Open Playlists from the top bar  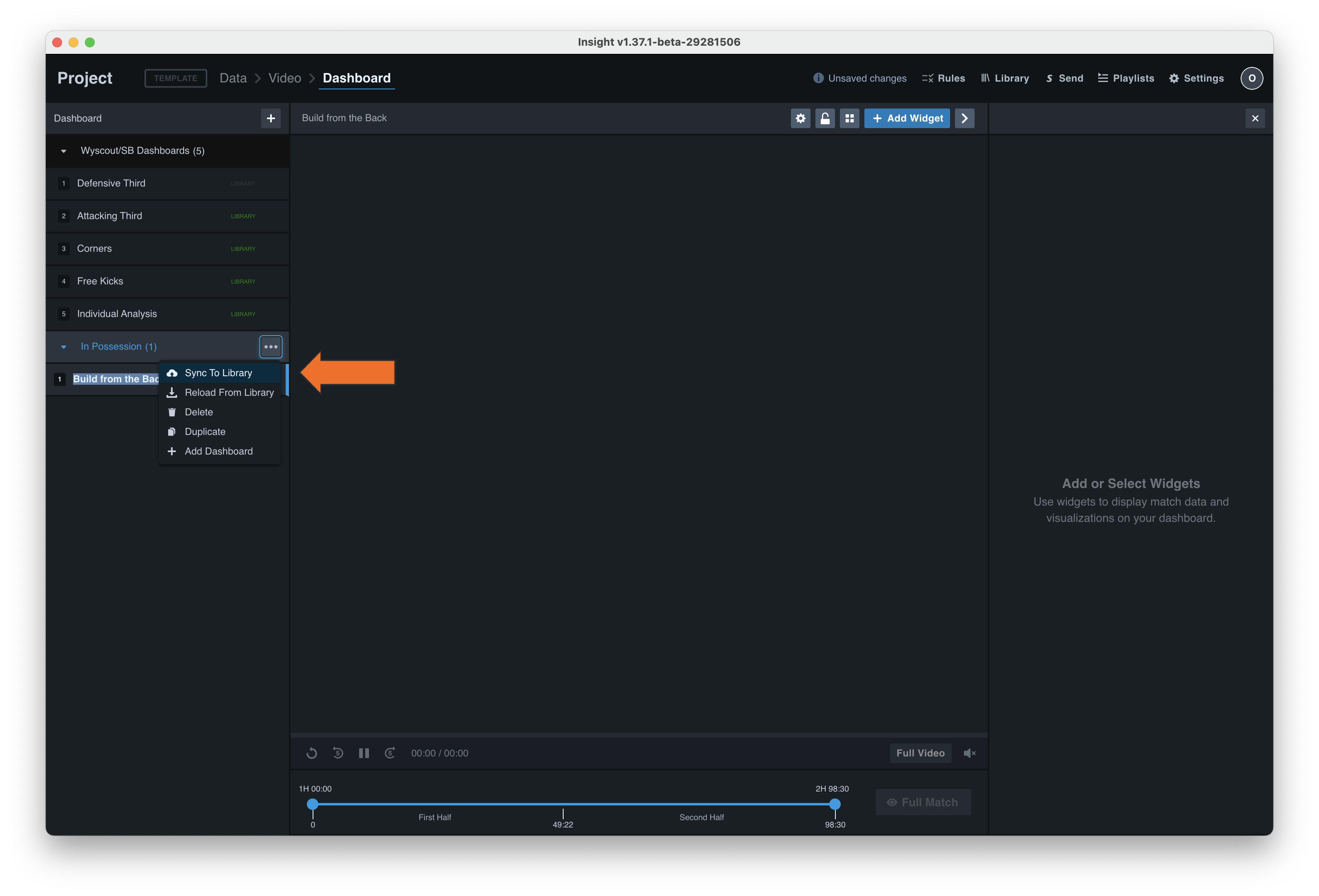[x=1126, y=78]
